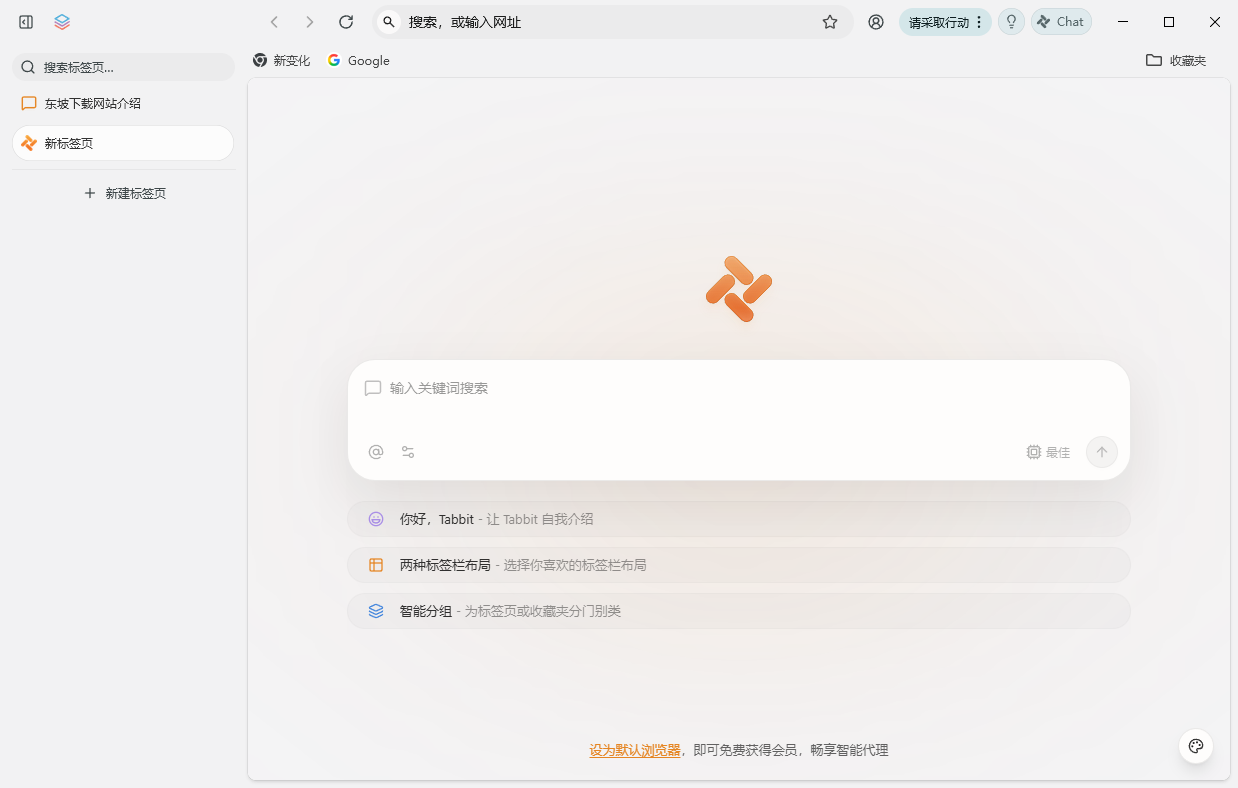Expand the 收藏夹 folder

click(1176, 60)
